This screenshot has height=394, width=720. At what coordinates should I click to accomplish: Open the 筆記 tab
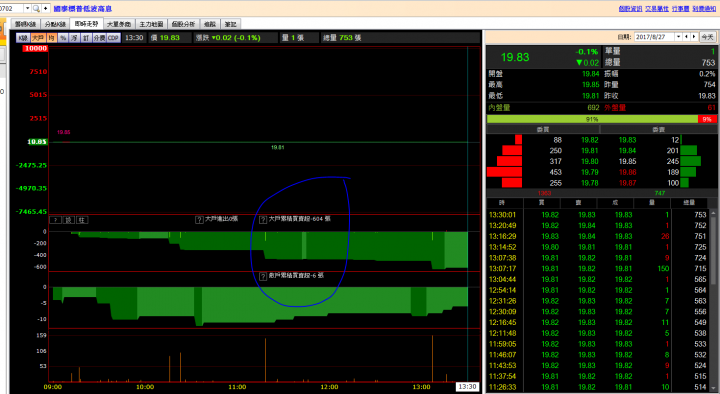point(231,24)
